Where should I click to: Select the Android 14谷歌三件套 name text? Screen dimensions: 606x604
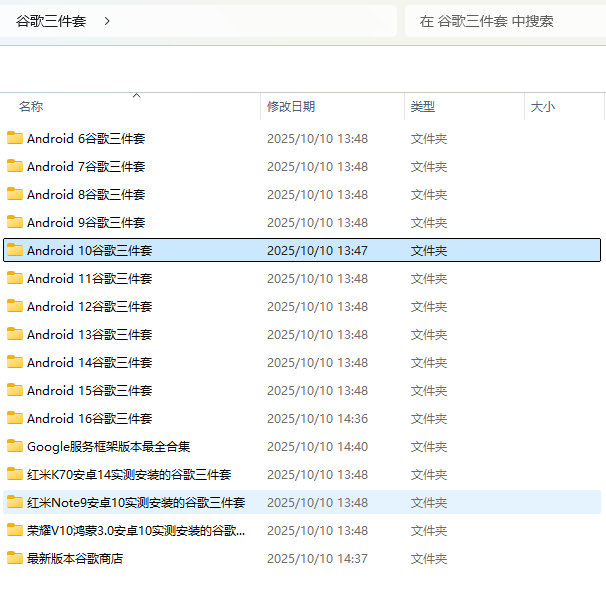coord(90,362)
